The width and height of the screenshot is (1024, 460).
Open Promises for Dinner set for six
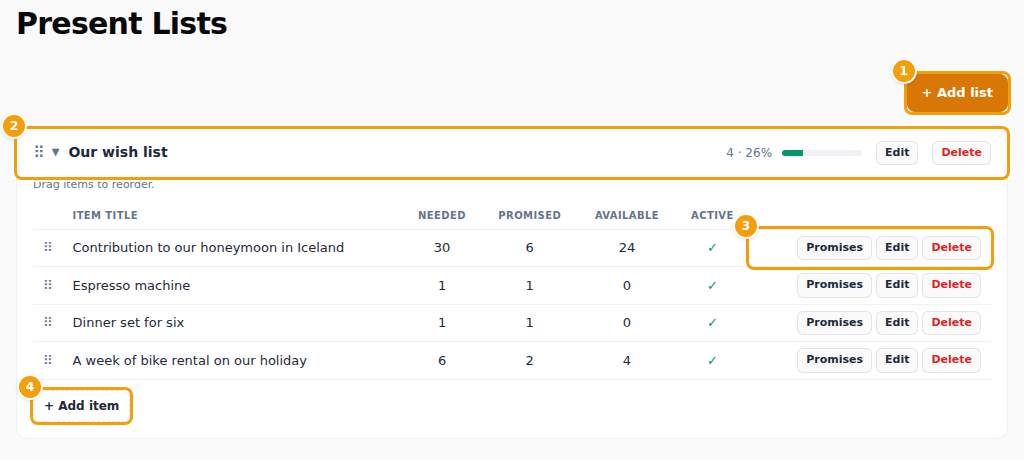tap(834, 323)
